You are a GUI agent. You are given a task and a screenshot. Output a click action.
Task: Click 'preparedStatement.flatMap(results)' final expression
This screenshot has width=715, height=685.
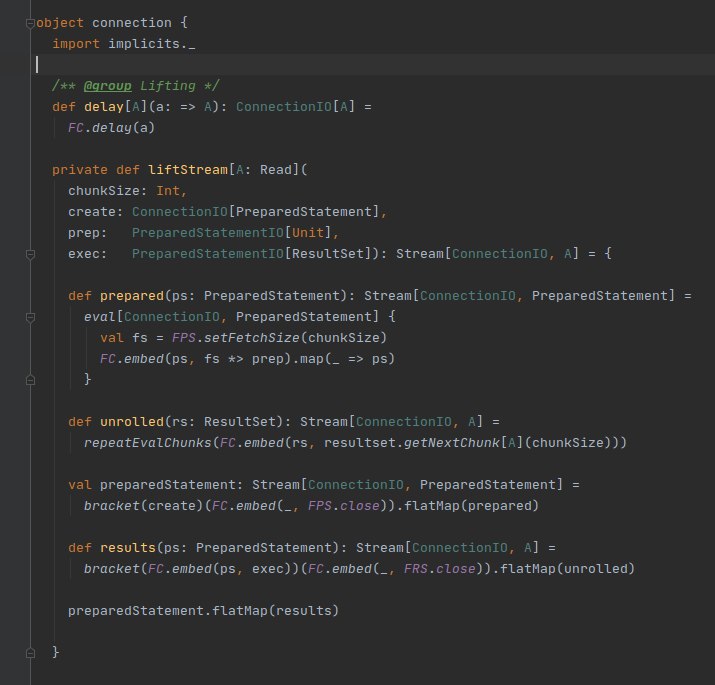tap(204, 610)
